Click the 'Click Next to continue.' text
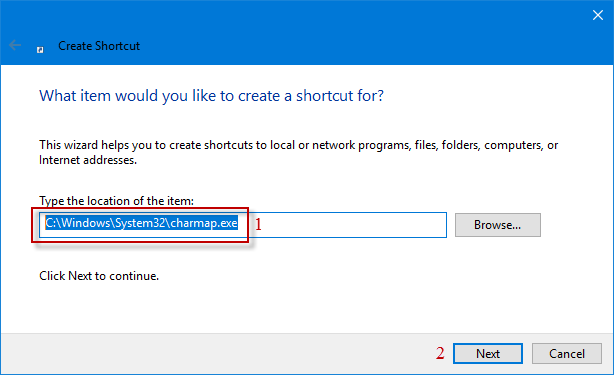The height and width of the screenshot is (375, 614). 99,276
